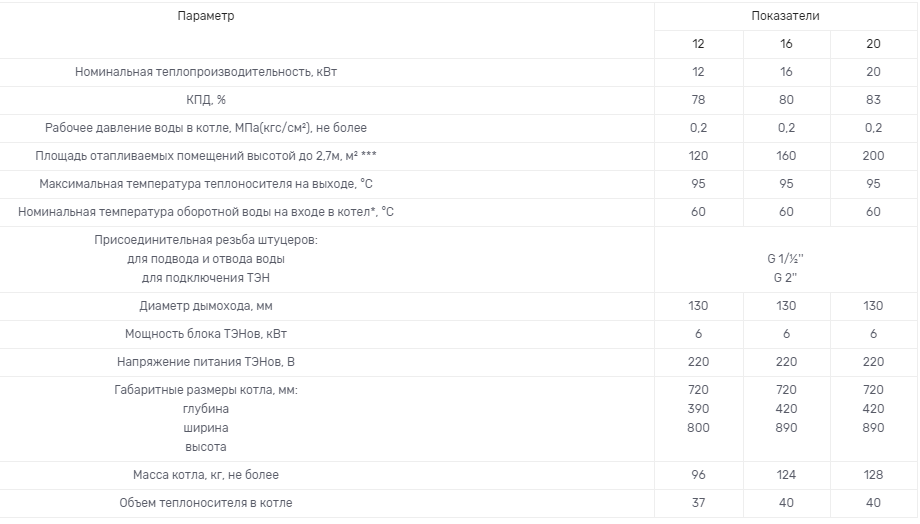
Task: Click the '20' model column header
Action: pyautogui.click(x=873, y=44)
